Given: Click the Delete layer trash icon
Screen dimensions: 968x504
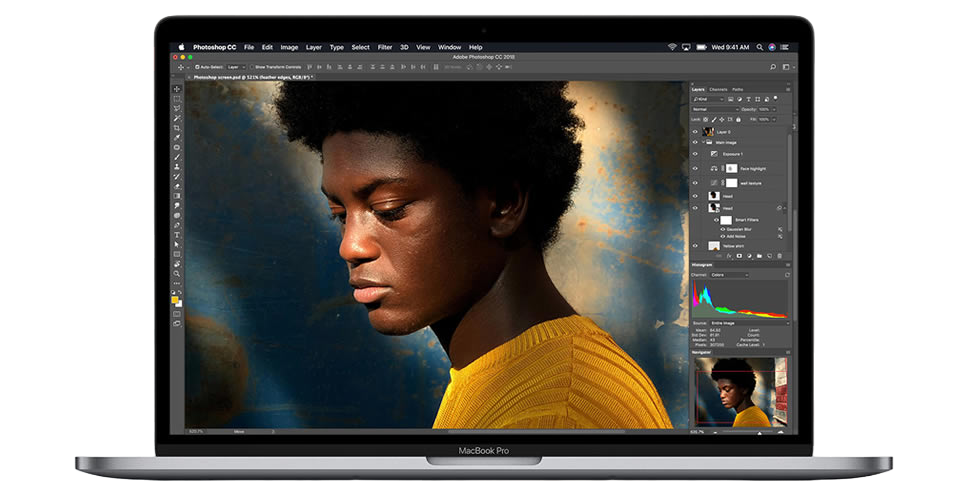Looking at the screenshot, I should coord(780,256).
